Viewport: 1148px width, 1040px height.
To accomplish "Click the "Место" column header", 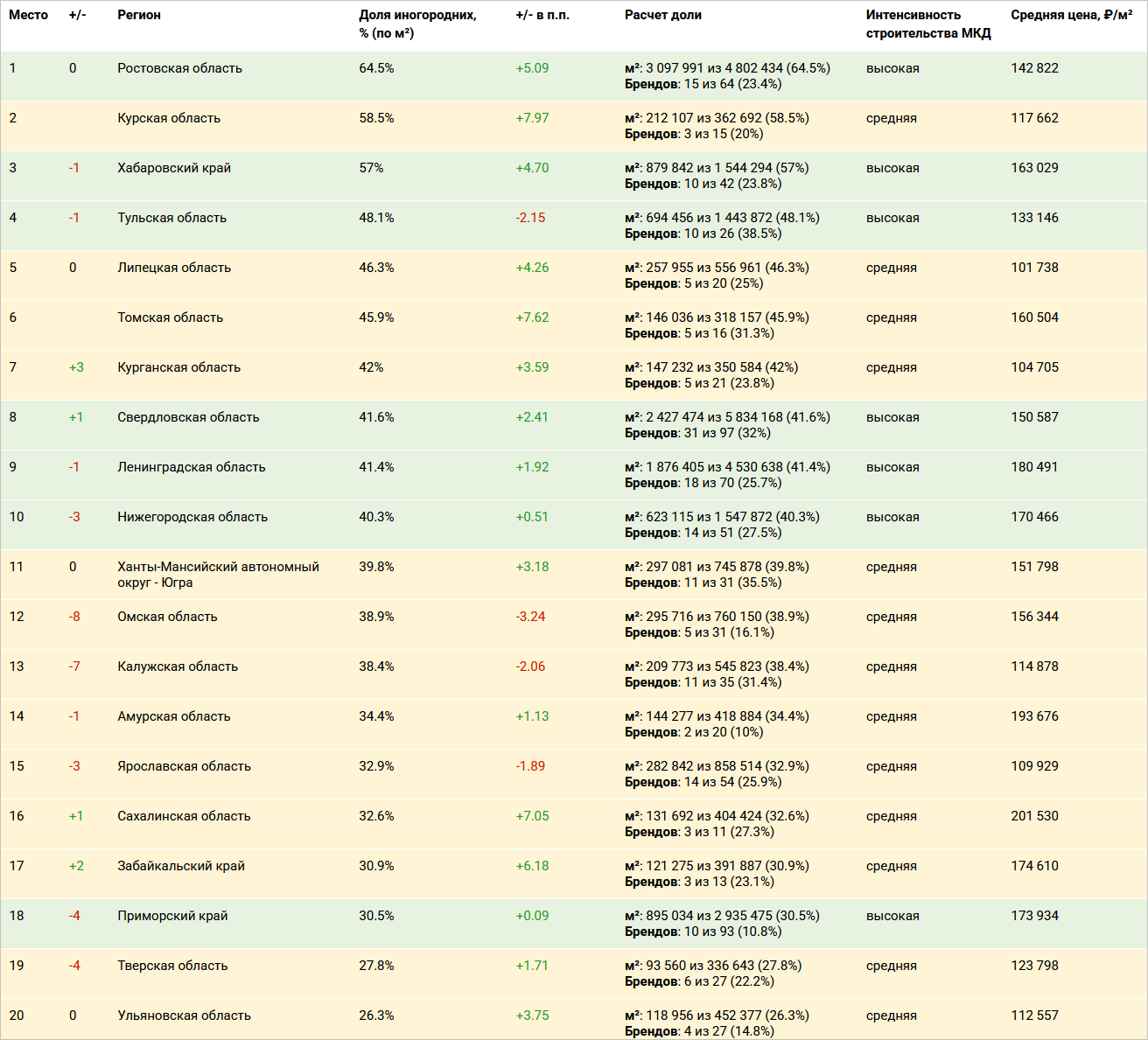I will click(x=28, y=15).
